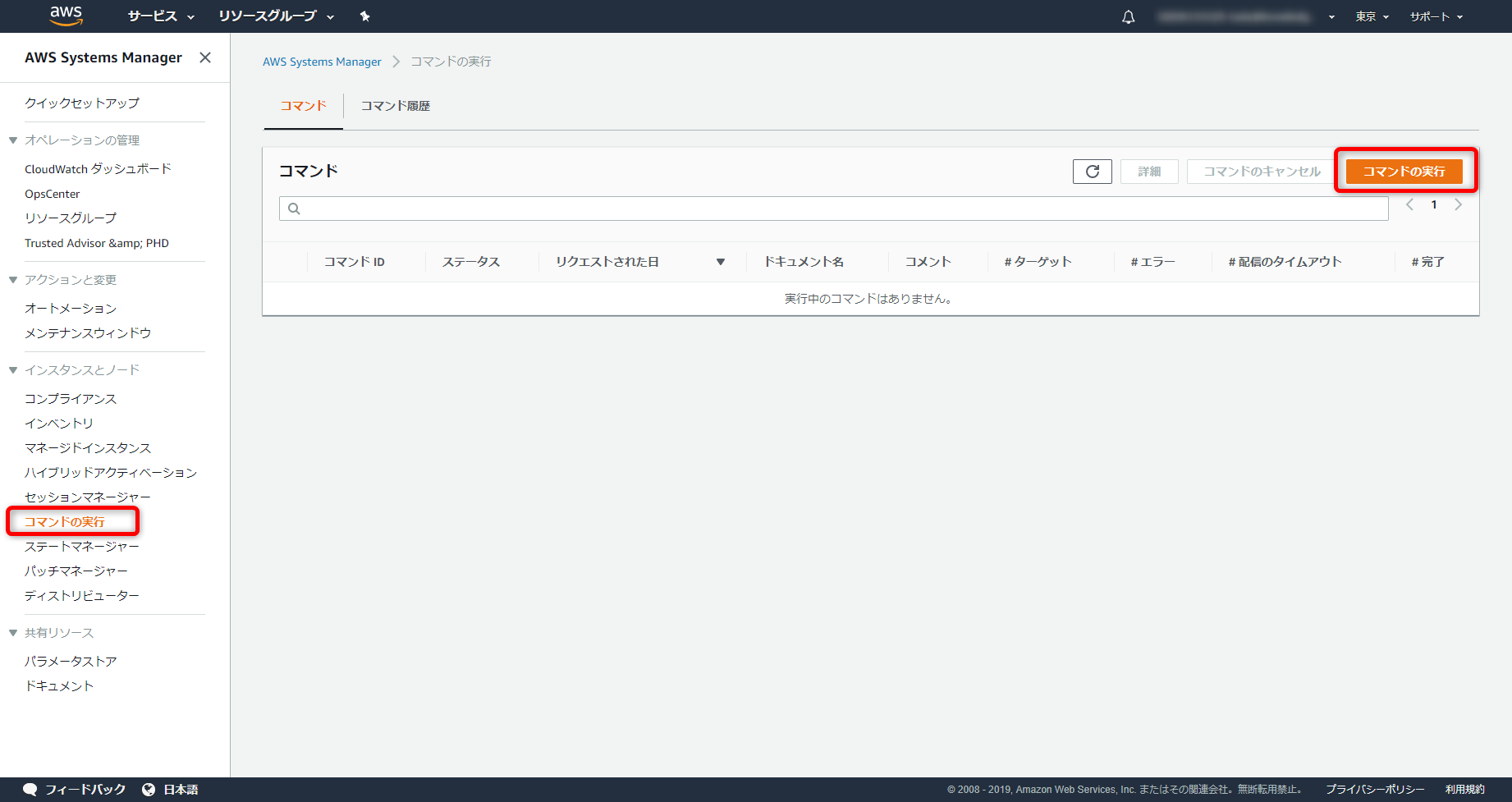This screenshot has height=802, width=1512.
Task: Go to next page of commands
Action: [1459, 204]
